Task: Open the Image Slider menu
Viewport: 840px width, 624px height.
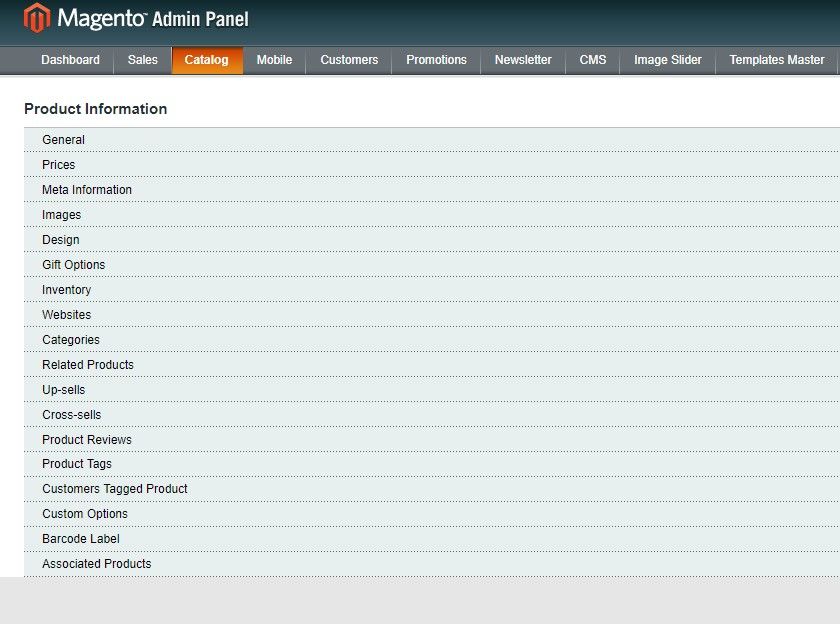Action: [x=668, y=60]
